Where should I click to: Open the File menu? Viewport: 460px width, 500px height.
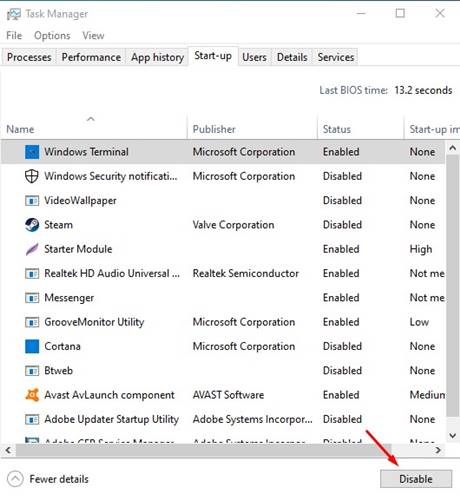(x=14, y=36)
